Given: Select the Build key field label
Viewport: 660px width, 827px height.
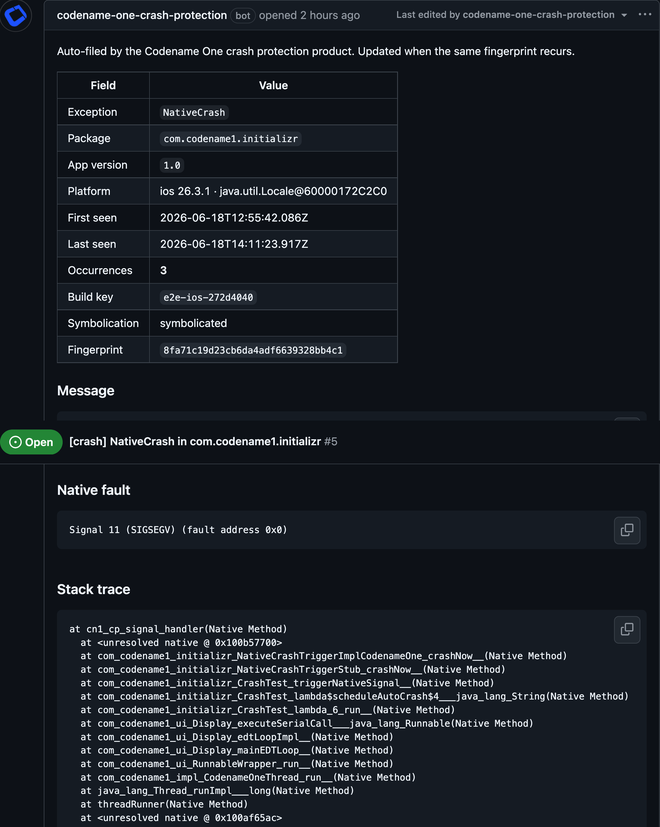Looking at the screenshot, I should click(x=90, y=297).
